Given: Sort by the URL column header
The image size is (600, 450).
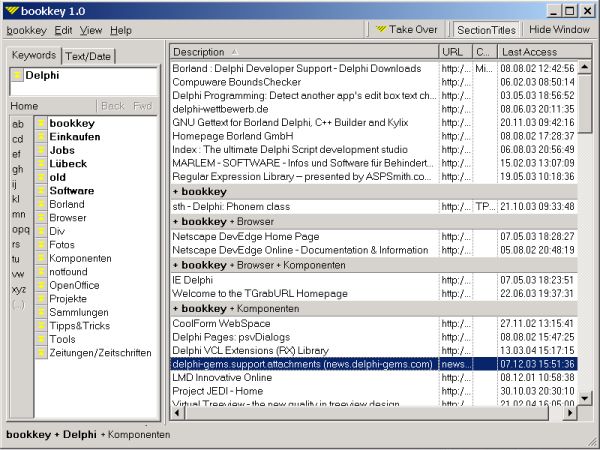Looking at the screenshot, I should click(455, 52).
